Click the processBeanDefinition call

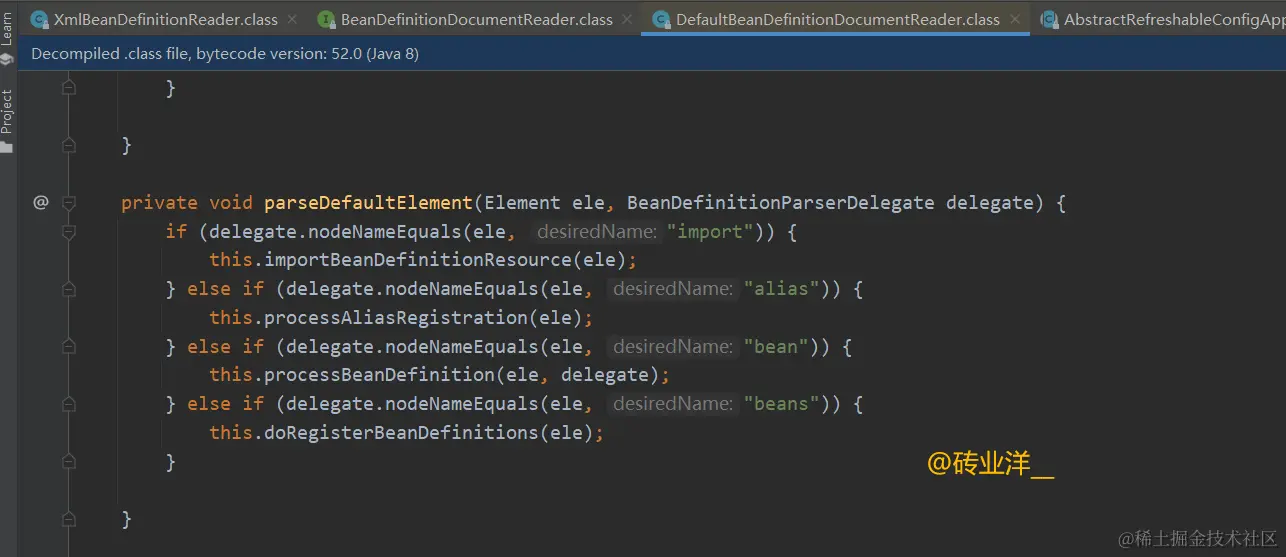[x=379, y=375]
